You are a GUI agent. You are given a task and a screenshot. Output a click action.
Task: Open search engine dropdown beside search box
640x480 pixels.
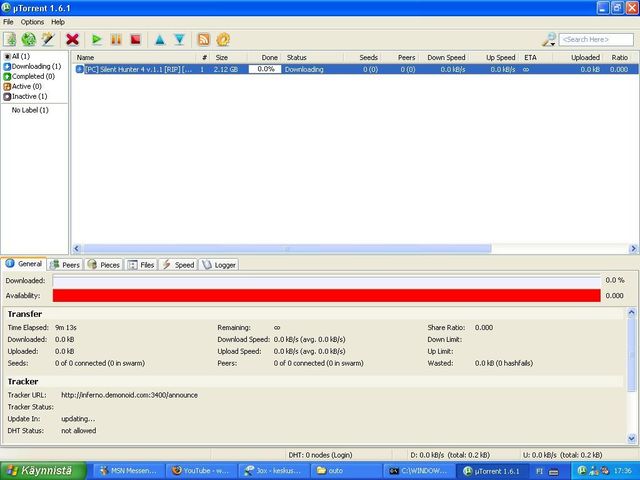[x=549, y=39]
